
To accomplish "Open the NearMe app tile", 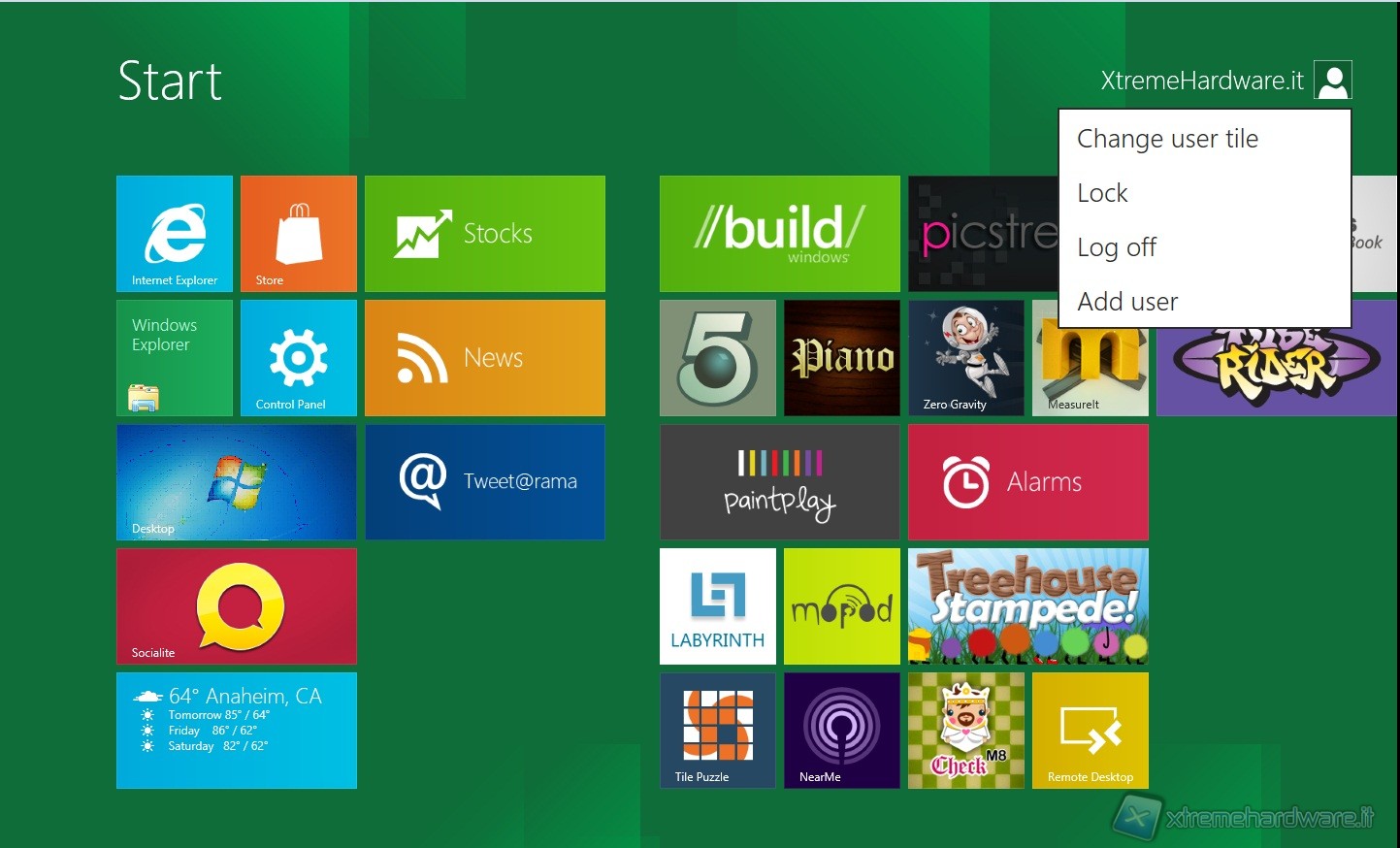I will tap(842, 731).
